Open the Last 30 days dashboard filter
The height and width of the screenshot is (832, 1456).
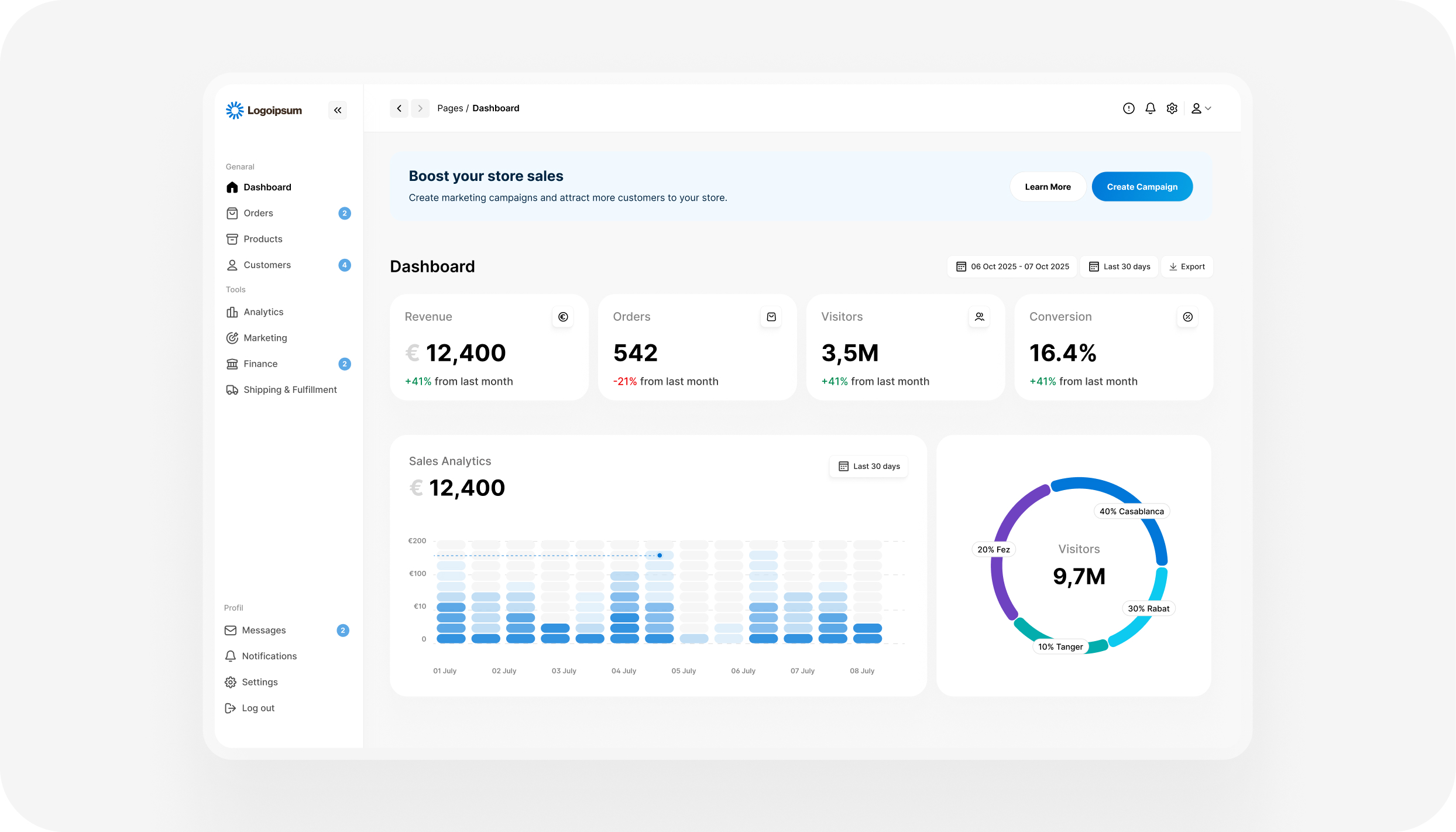point(1119,266)
